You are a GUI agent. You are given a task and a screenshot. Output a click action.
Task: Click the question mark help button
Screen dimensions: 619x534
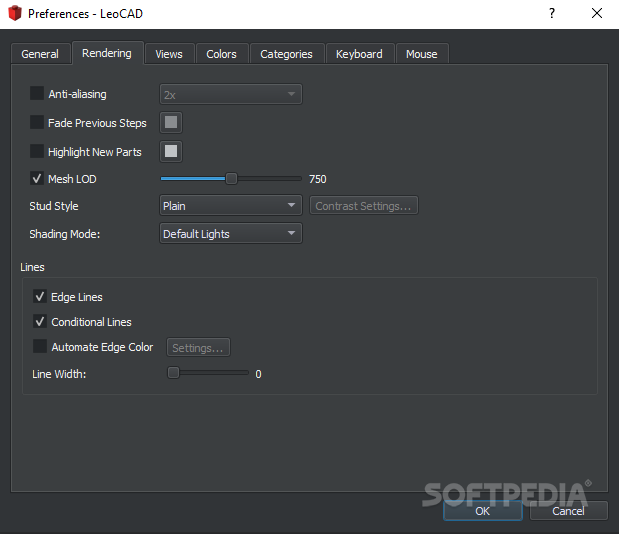552,13
